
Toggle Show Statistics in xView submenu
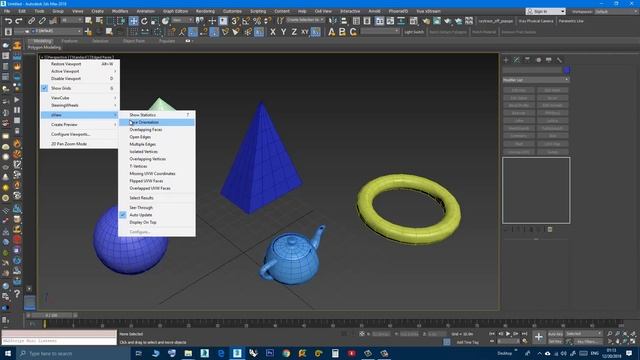[157, 115]
